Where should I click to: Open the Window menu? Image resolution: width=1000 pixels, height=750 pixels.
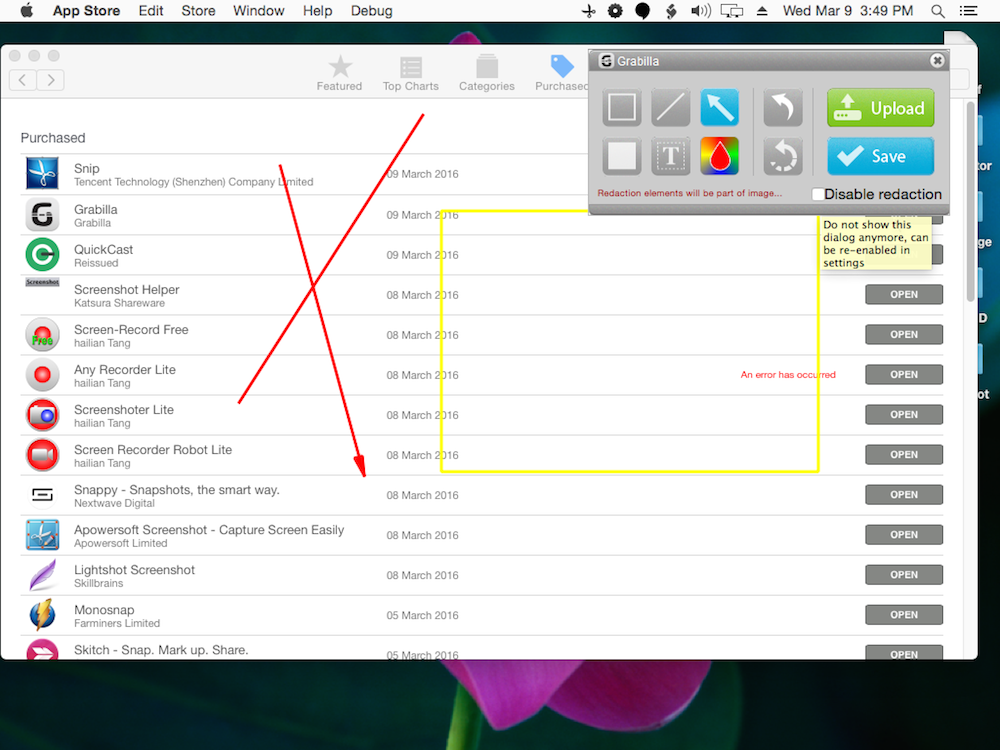(258, 11)
